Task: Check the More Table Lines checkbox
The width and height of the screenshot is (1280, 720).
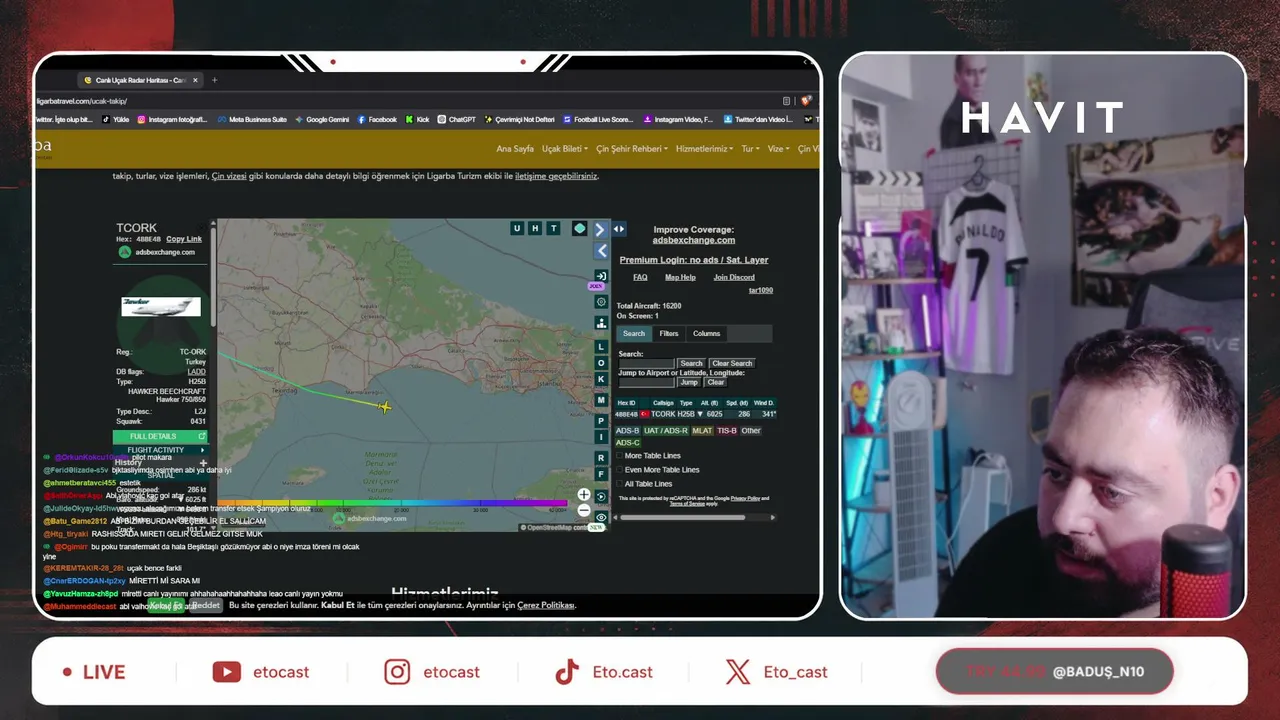Action: point(619,456)
